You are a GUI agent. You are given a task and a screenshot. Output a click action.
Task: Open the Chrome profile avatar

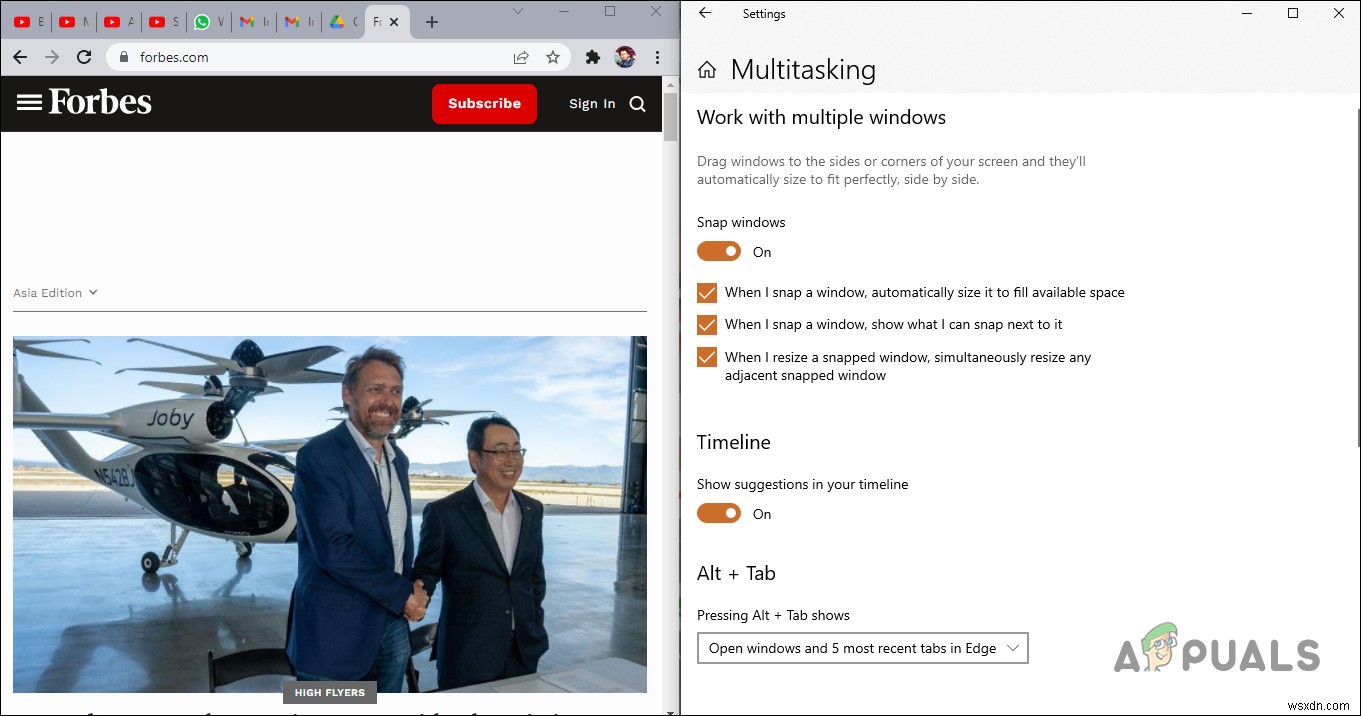(625, 57)
